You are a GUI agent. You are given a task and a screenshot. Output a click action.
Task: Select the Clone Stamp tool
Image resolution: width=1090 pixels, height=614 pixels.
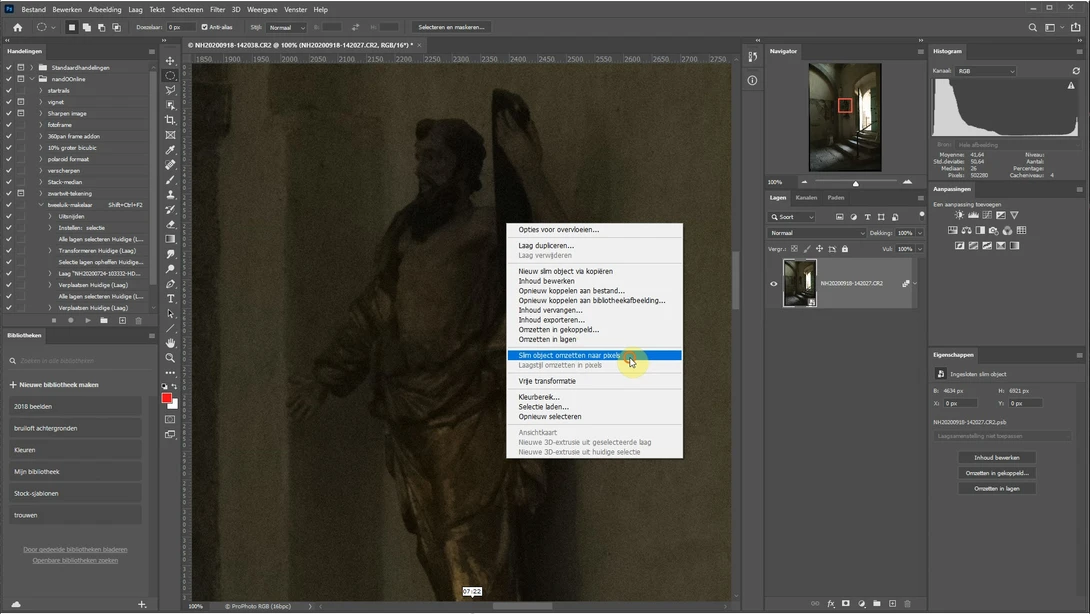click(170, 195)
